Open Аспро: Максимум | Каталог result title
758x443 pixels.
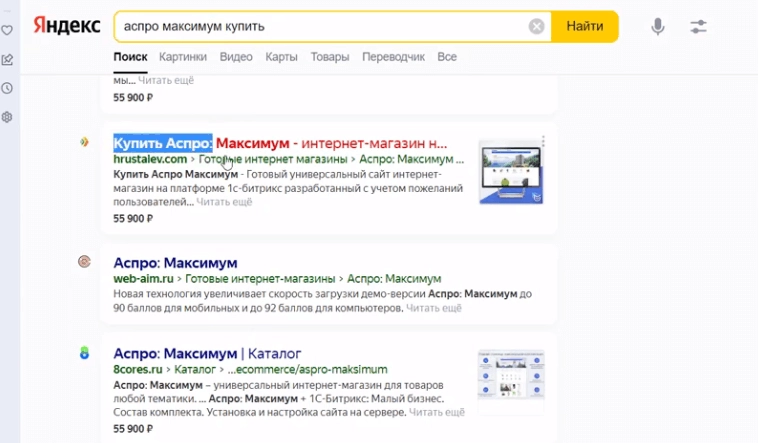[207, 354]
